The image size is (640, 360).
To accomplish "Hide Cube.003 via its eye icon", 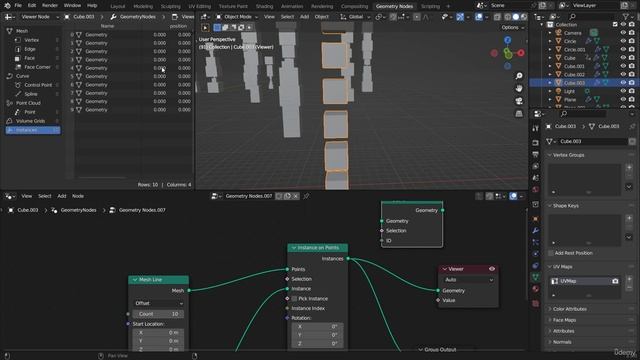I will 623,83.
